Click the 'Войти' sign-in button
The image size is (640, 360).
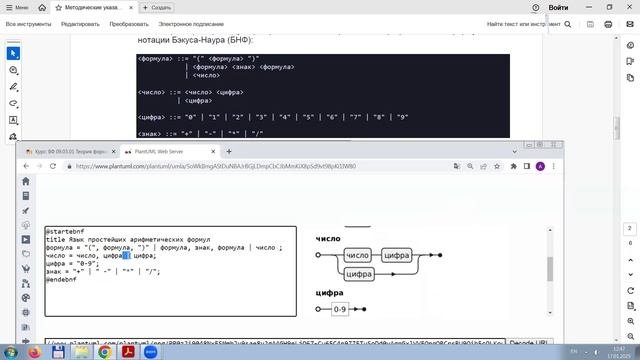[x=558, y=7]
